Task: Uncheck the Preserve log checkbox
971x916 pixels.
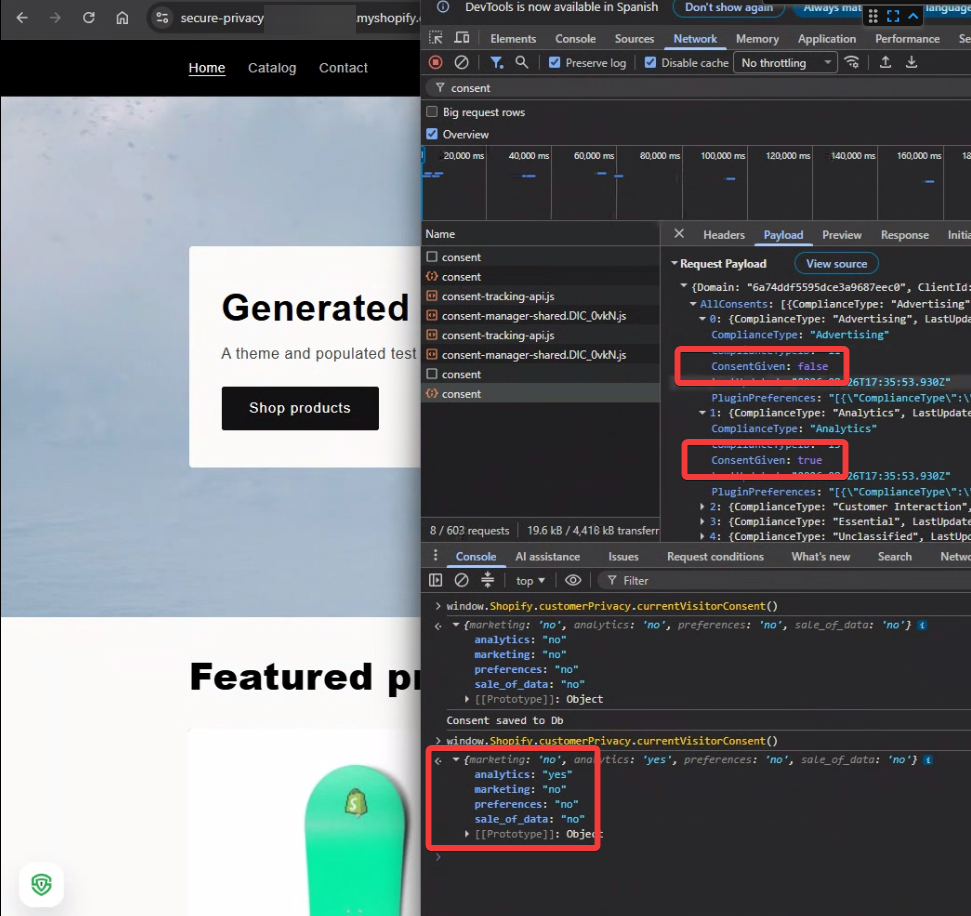Action: (x=555, y=62)
